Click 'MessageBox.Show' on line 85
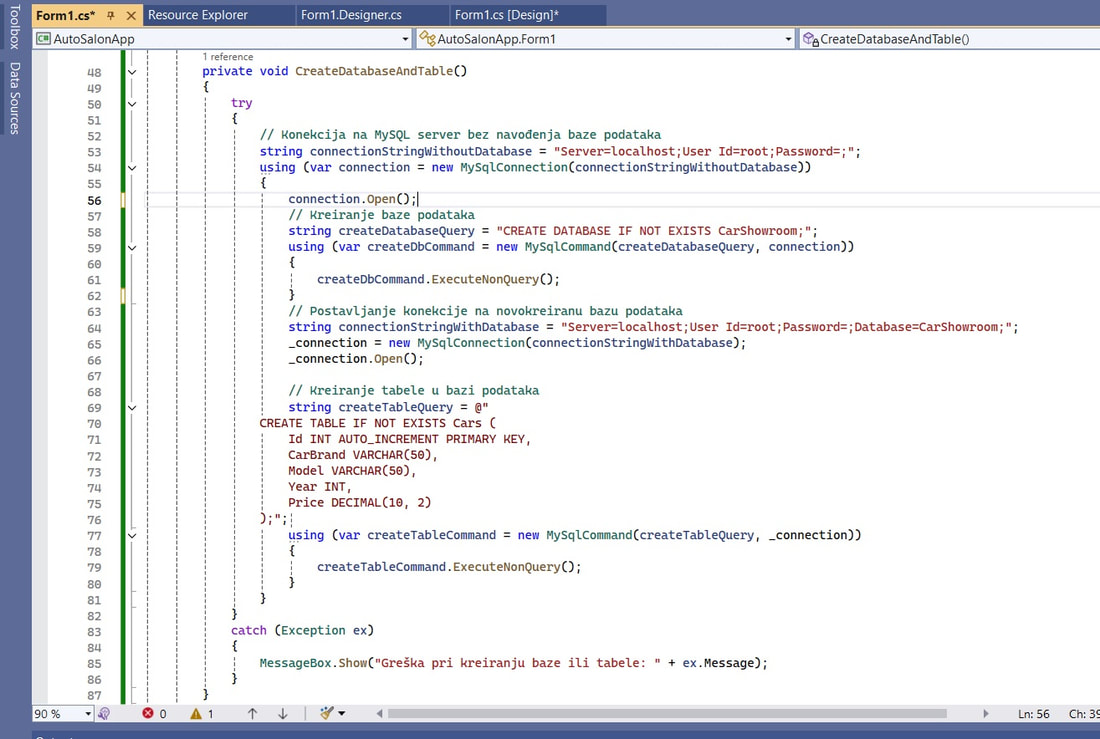This screenshot has width=1100, height=739. (x=313, y=663)
